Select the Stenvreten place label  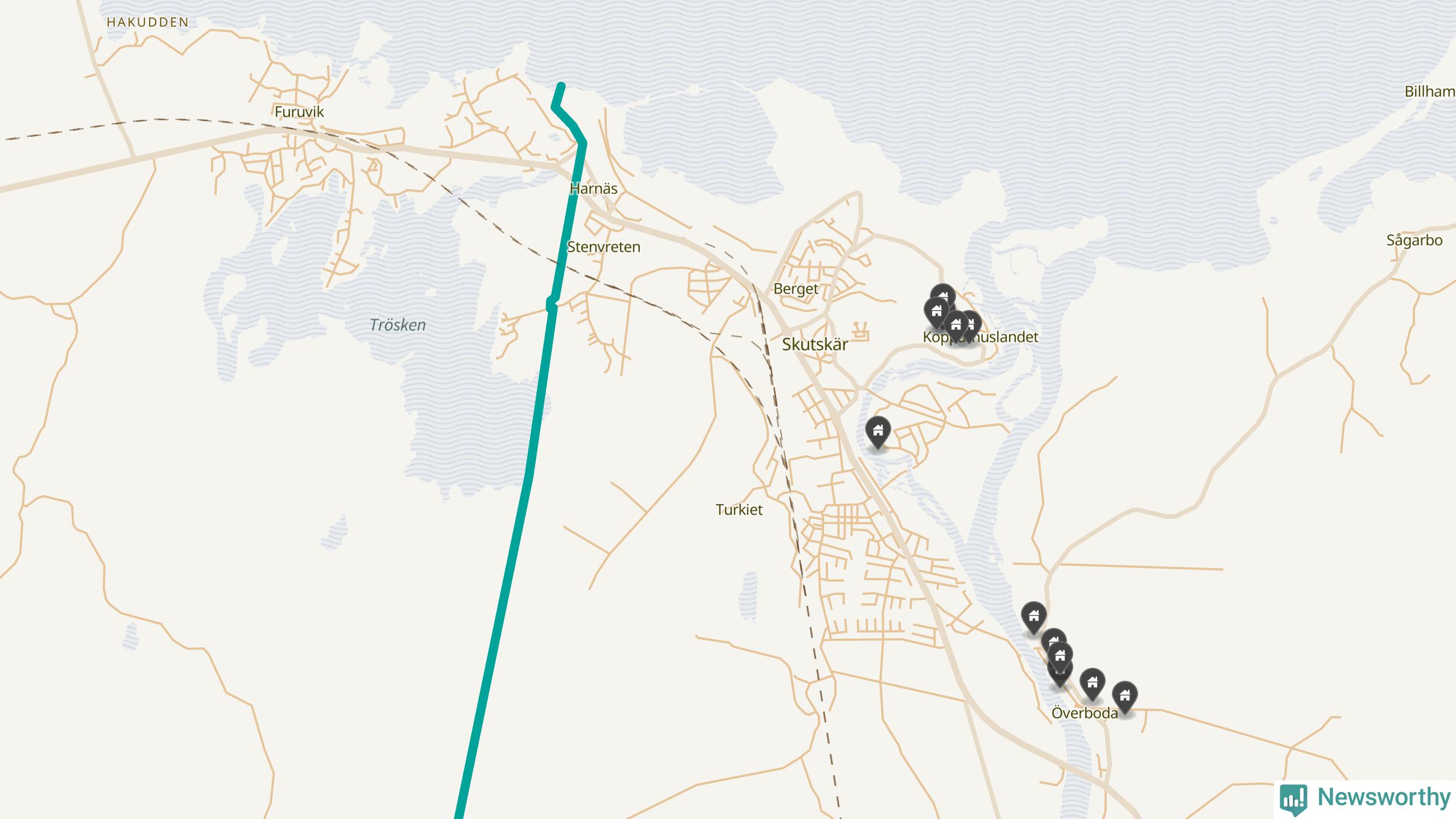click(604, 247)
